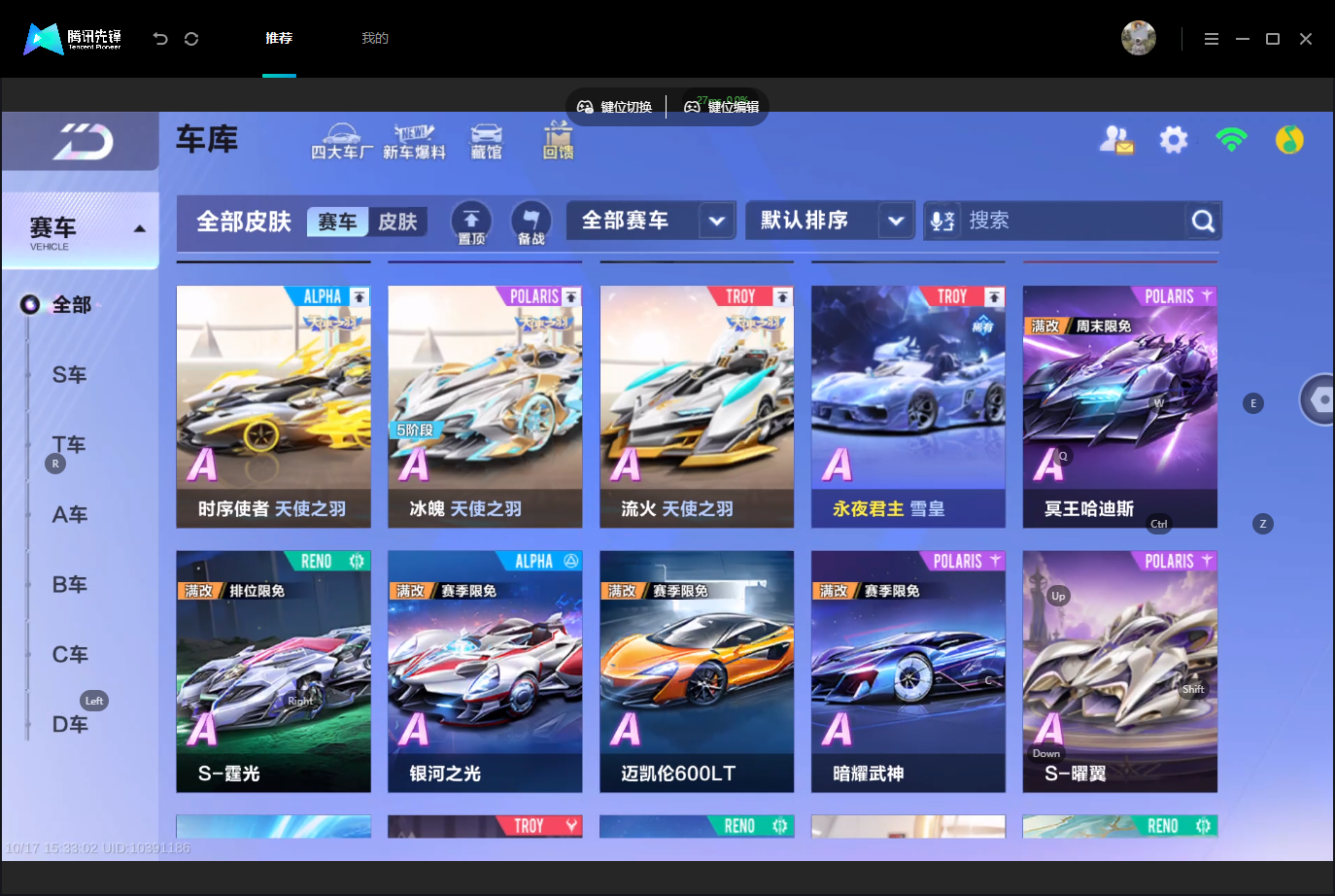Image resolution: width=1335 pixels, height=896 pixels.
Task: Open 四大车厂 car manufacturers icon
Action: pyautogui.click(x=342, y=142)
